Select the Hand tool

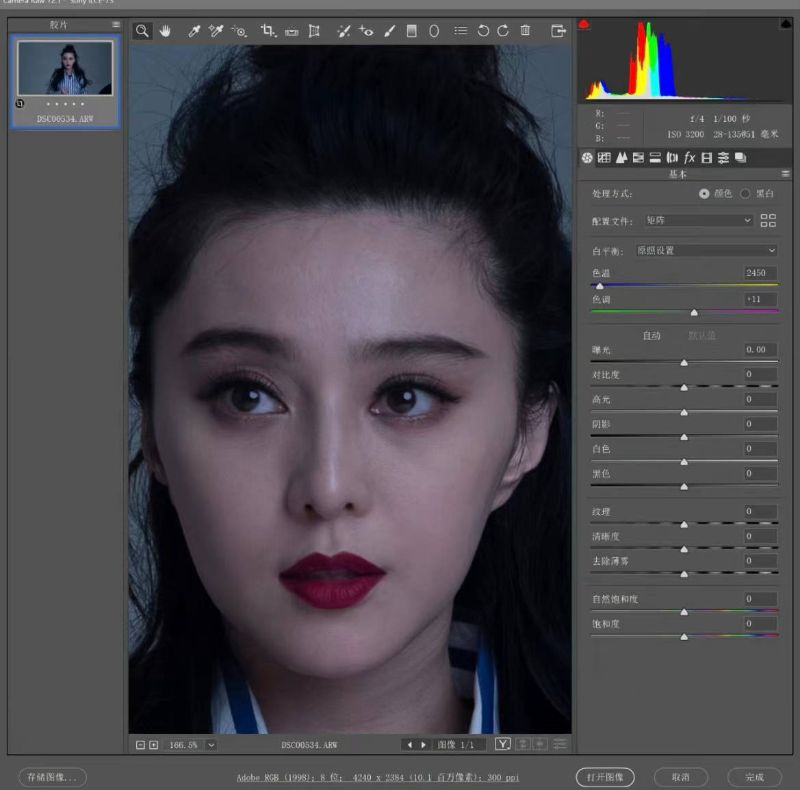[165, 31]
